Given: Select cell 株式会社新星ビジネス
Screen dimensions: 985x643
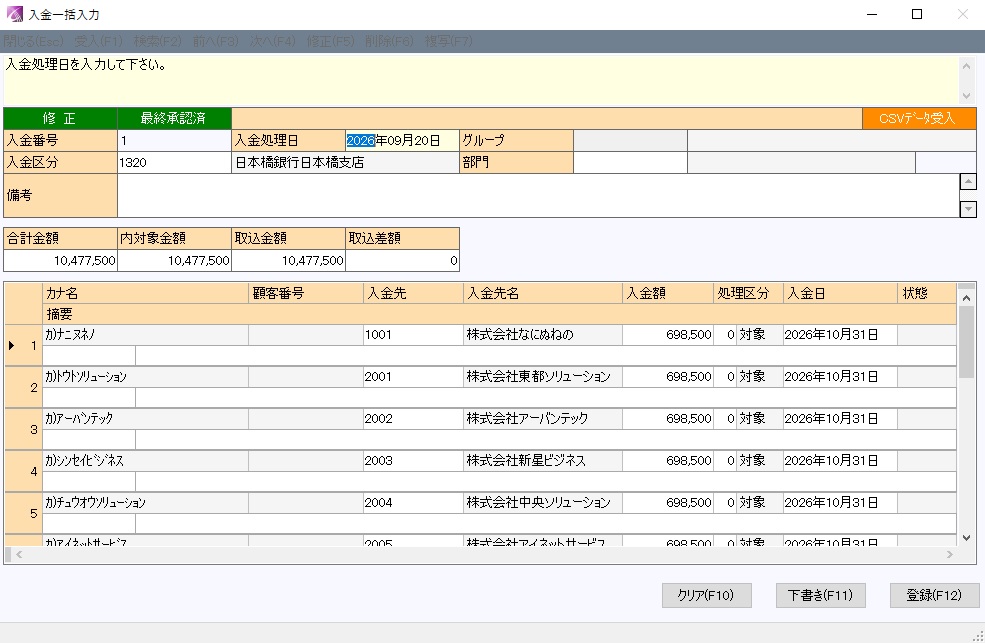Looking at the screenshot, I should click(543, 461).
